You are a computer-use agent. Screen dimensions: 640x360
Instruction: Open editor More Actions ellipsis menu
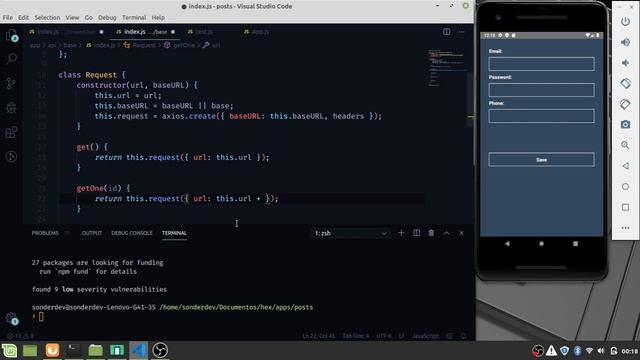(462, 32)
